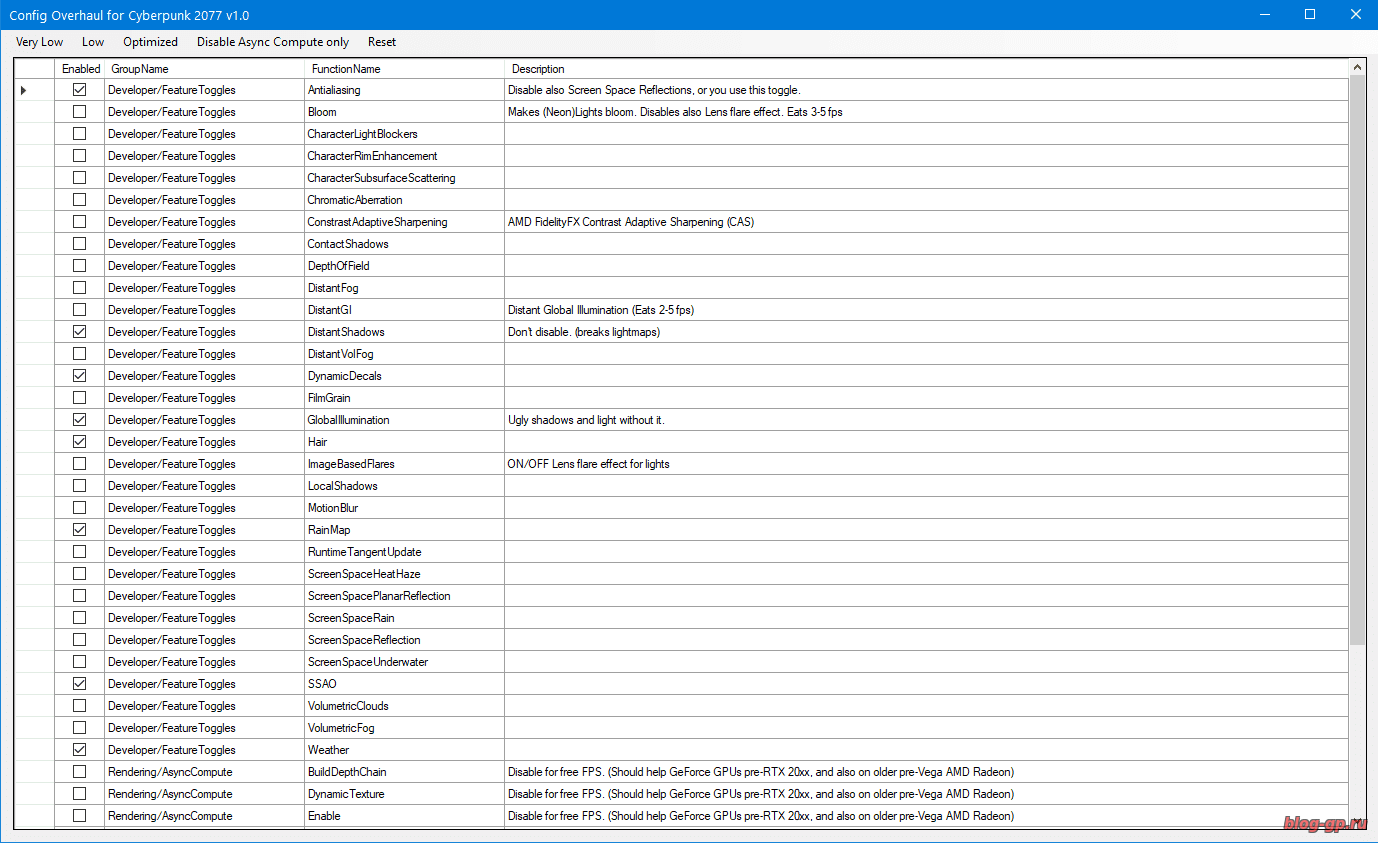Uncheck GlobalIllumination checkbox

pyautogui.click(x=80, y=420)
